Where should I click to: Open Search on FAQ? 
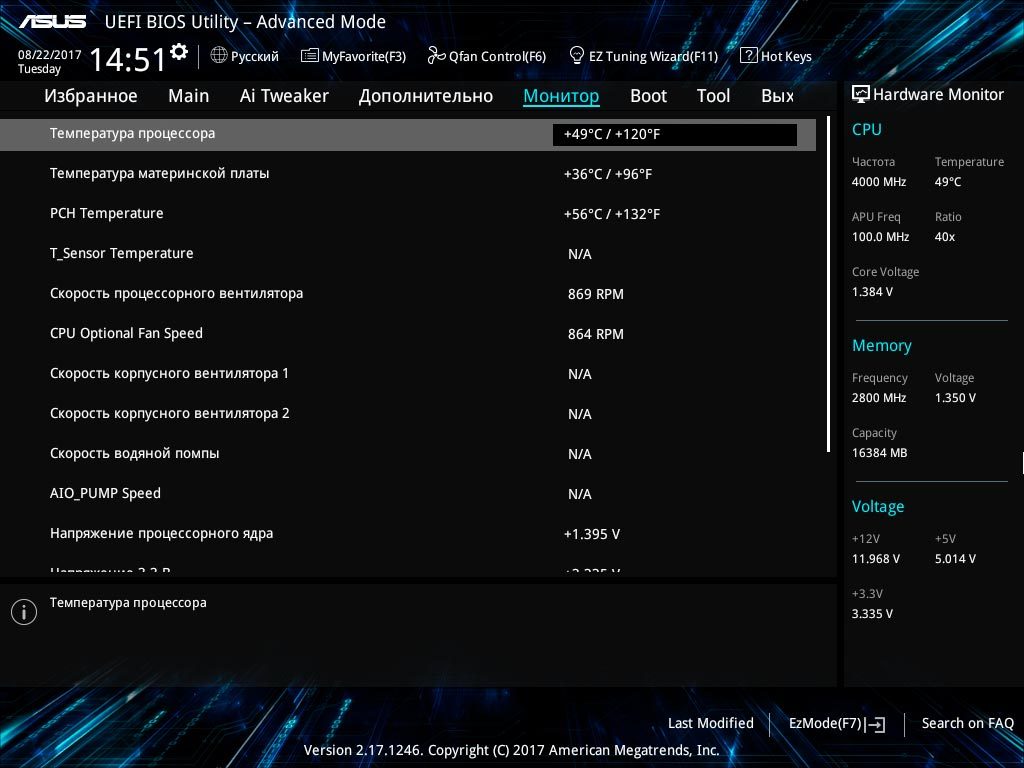[x=967, y=723]
